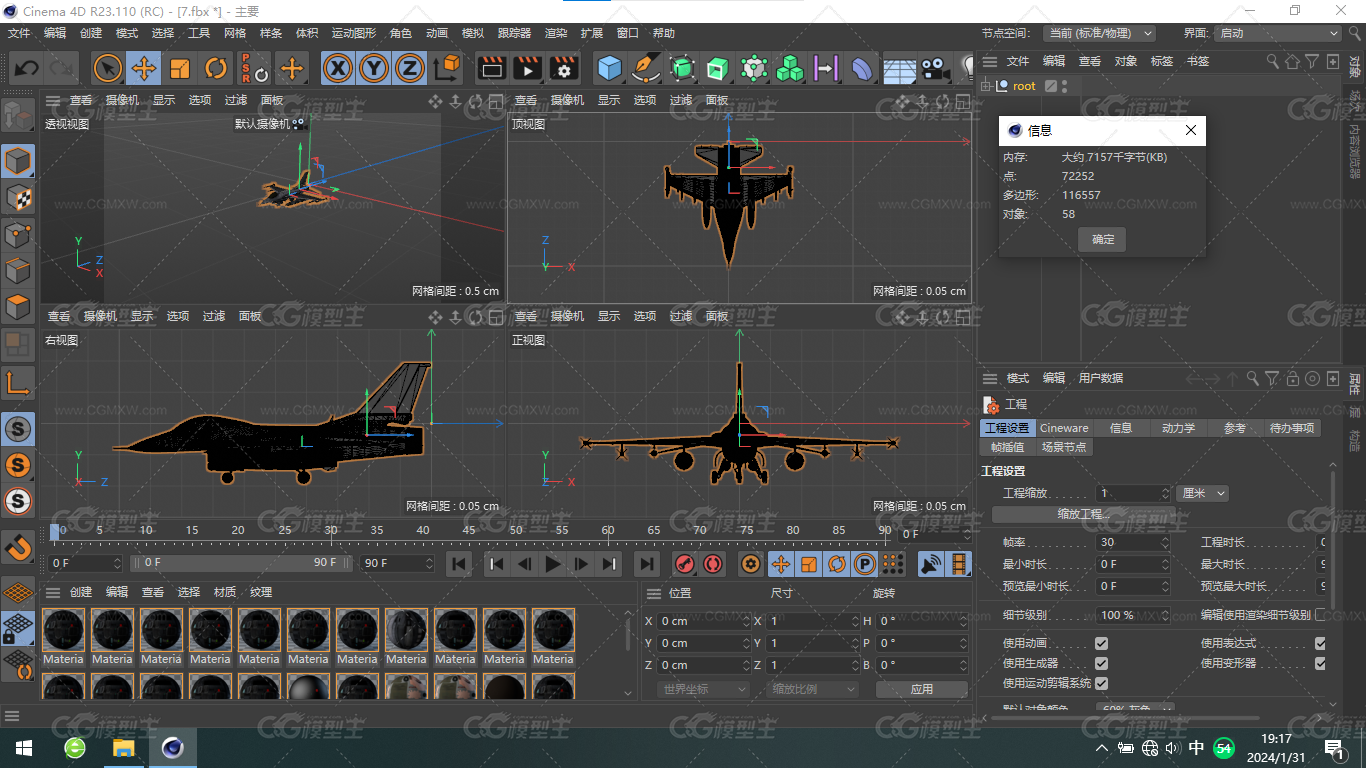Toggle the Z axis lock
Viewport: 1366px width, 768px height.
(x=409, y=68)
